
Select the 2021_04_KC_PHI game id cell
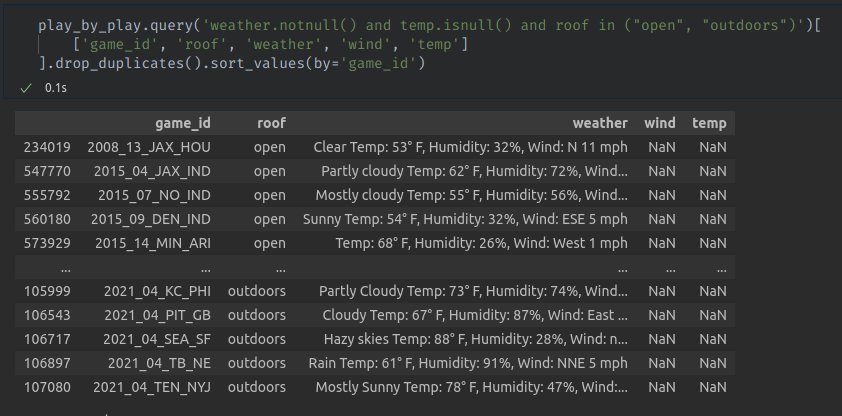click(157, 291)
